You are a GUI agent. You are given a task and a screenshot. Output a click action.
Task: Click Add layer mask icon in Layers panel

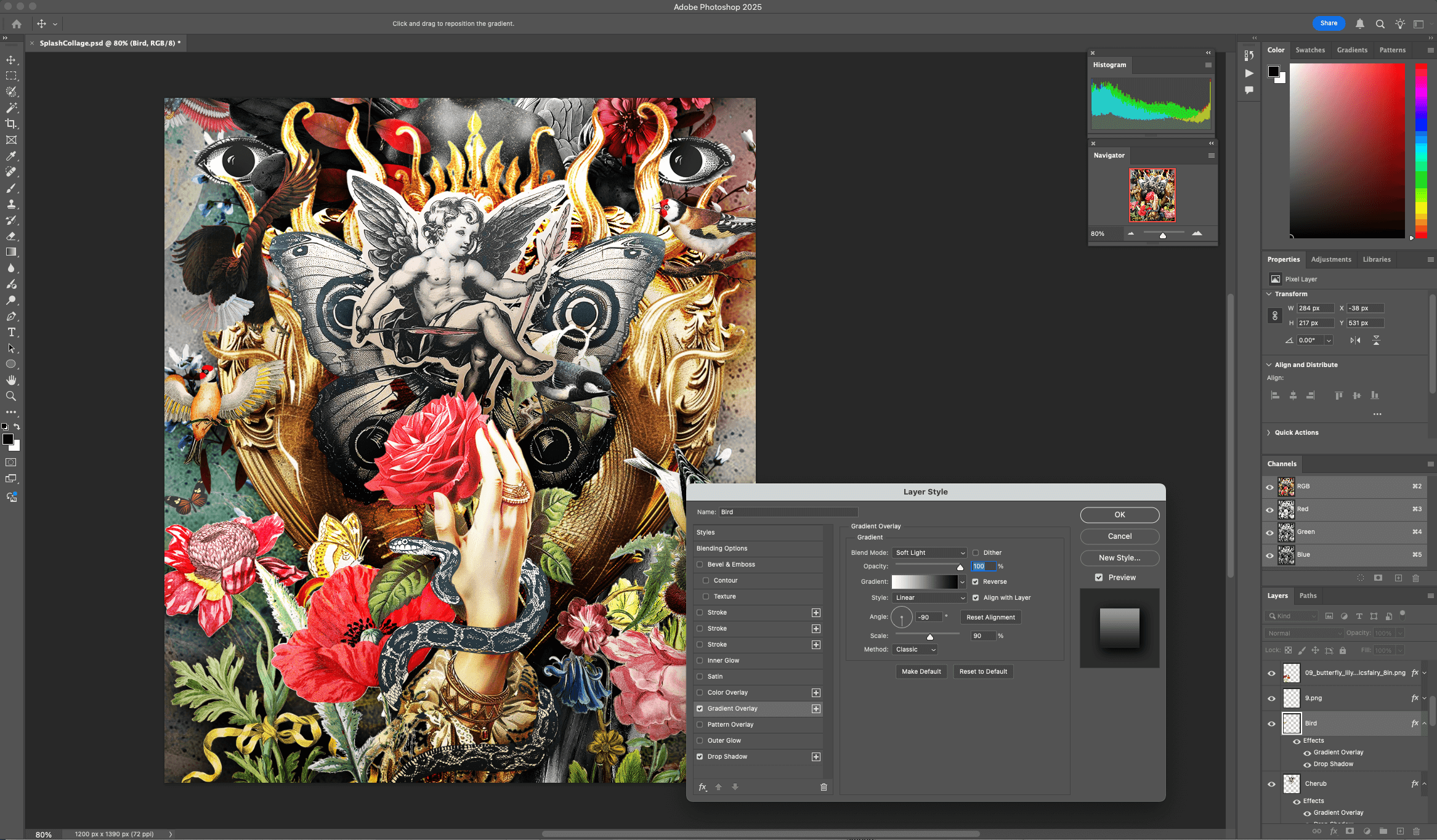1350,831
